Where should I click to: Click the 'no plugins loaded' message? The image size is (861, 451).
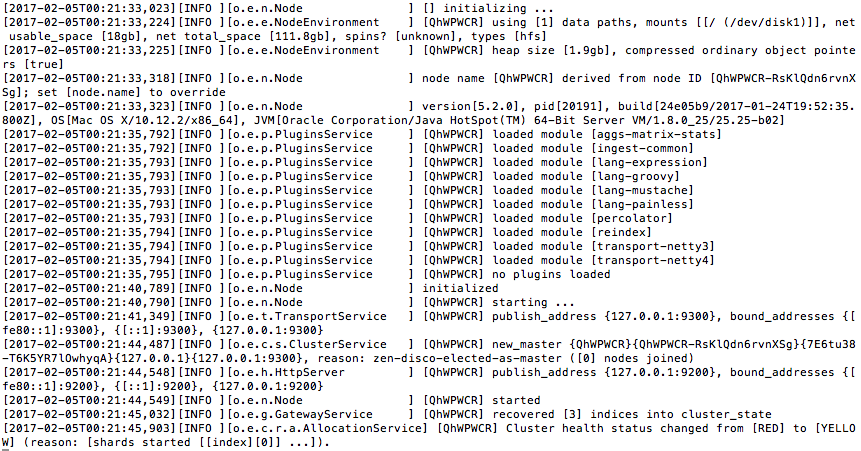pos(551,275)
